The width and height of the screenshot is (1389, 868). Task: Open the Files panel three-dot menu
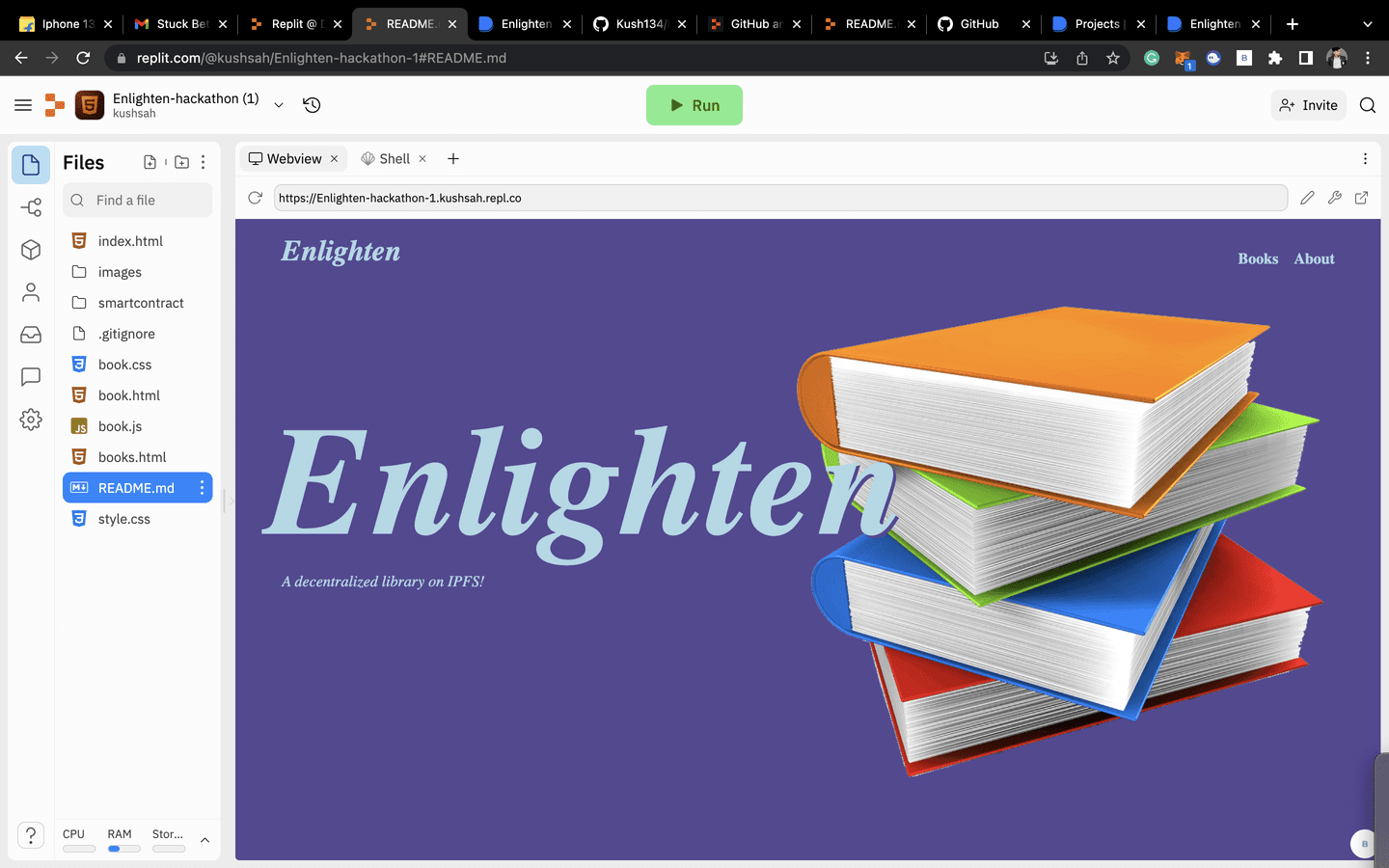[x=203, y=162]
